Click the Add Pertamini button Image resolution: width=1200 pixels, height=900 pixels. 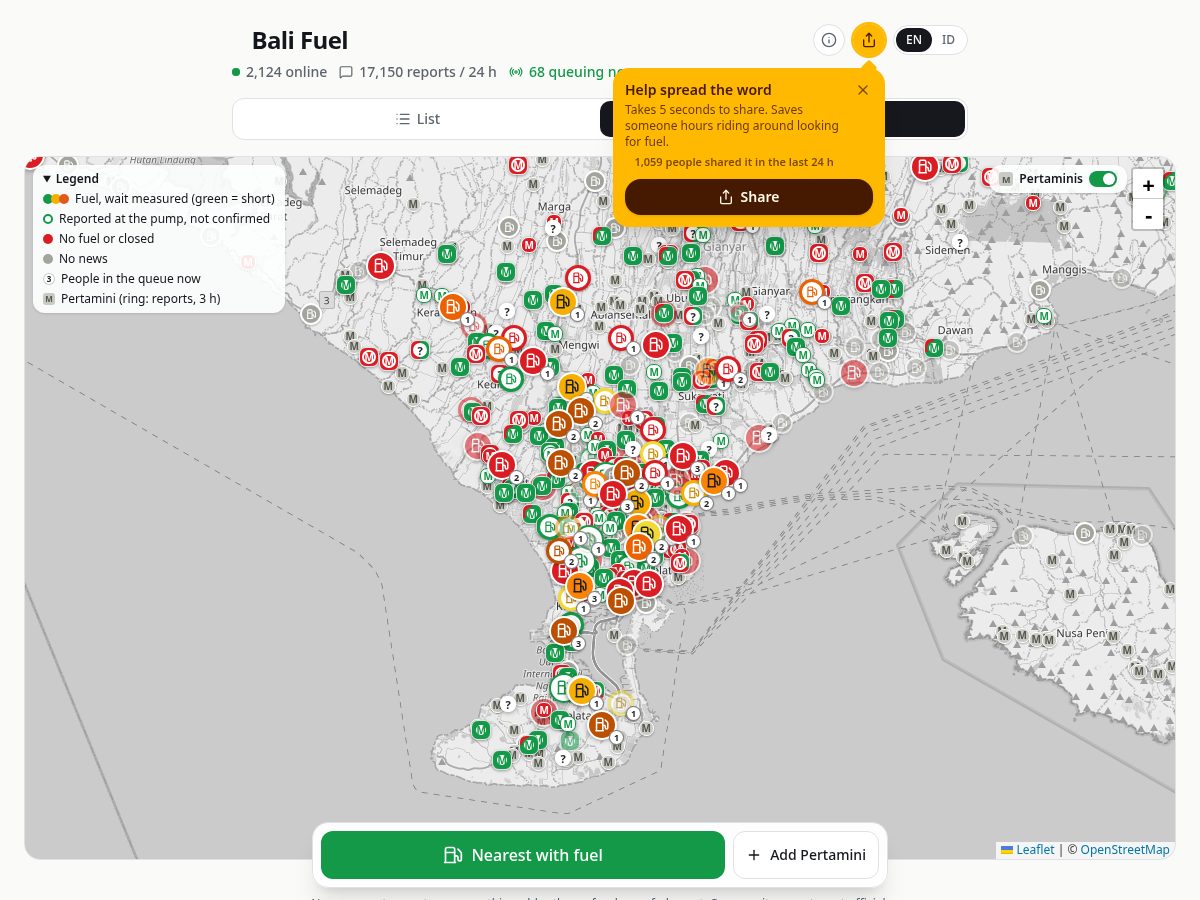[806, 855]
